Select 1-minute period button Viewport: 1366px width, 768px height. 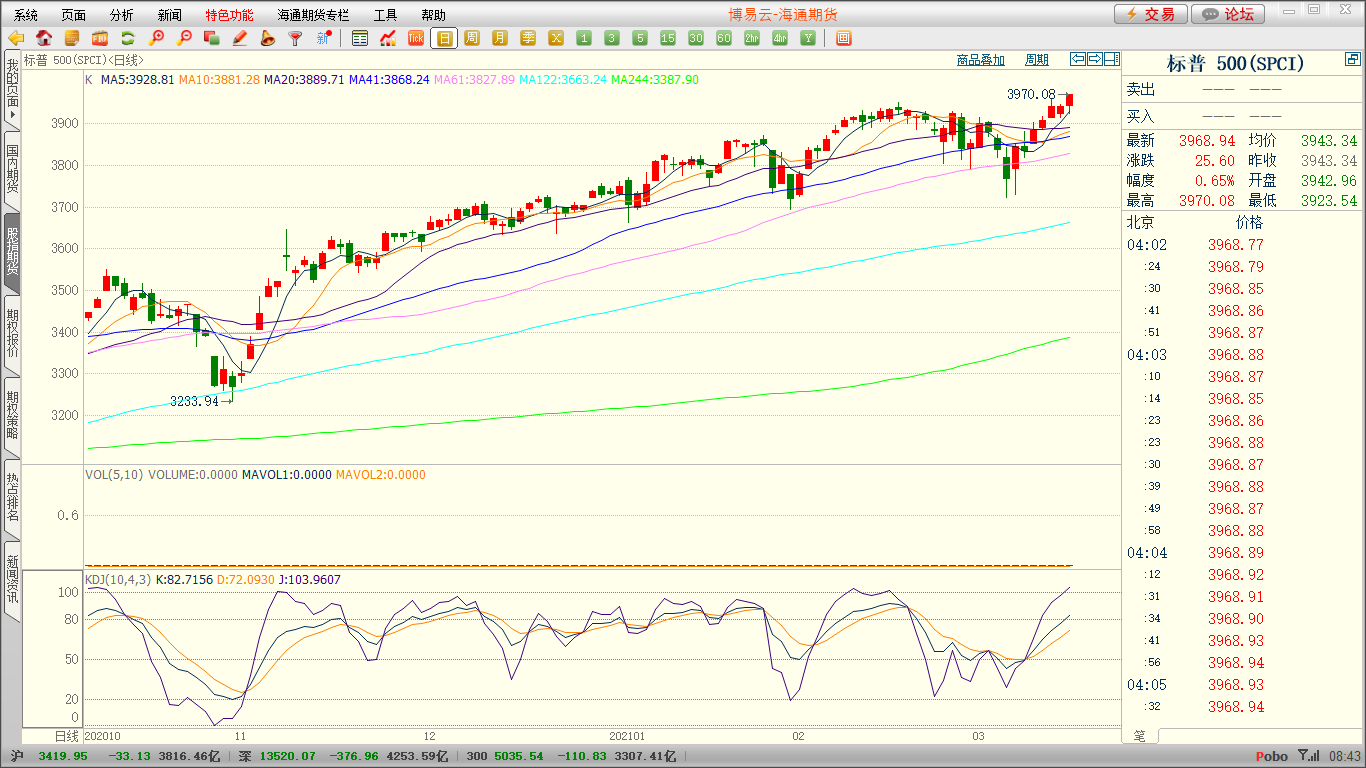click(584, 38)
